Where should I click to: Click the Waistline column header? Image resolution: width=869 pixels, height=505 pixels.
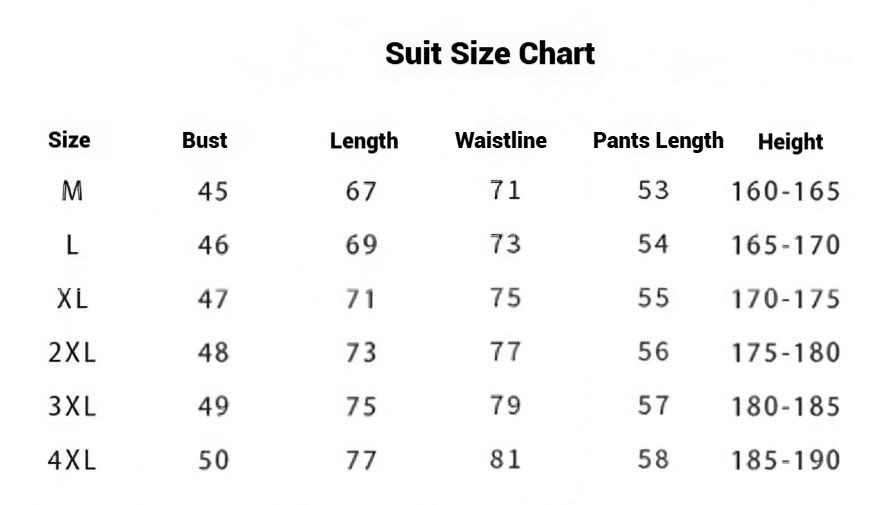(x=501, y=140)
